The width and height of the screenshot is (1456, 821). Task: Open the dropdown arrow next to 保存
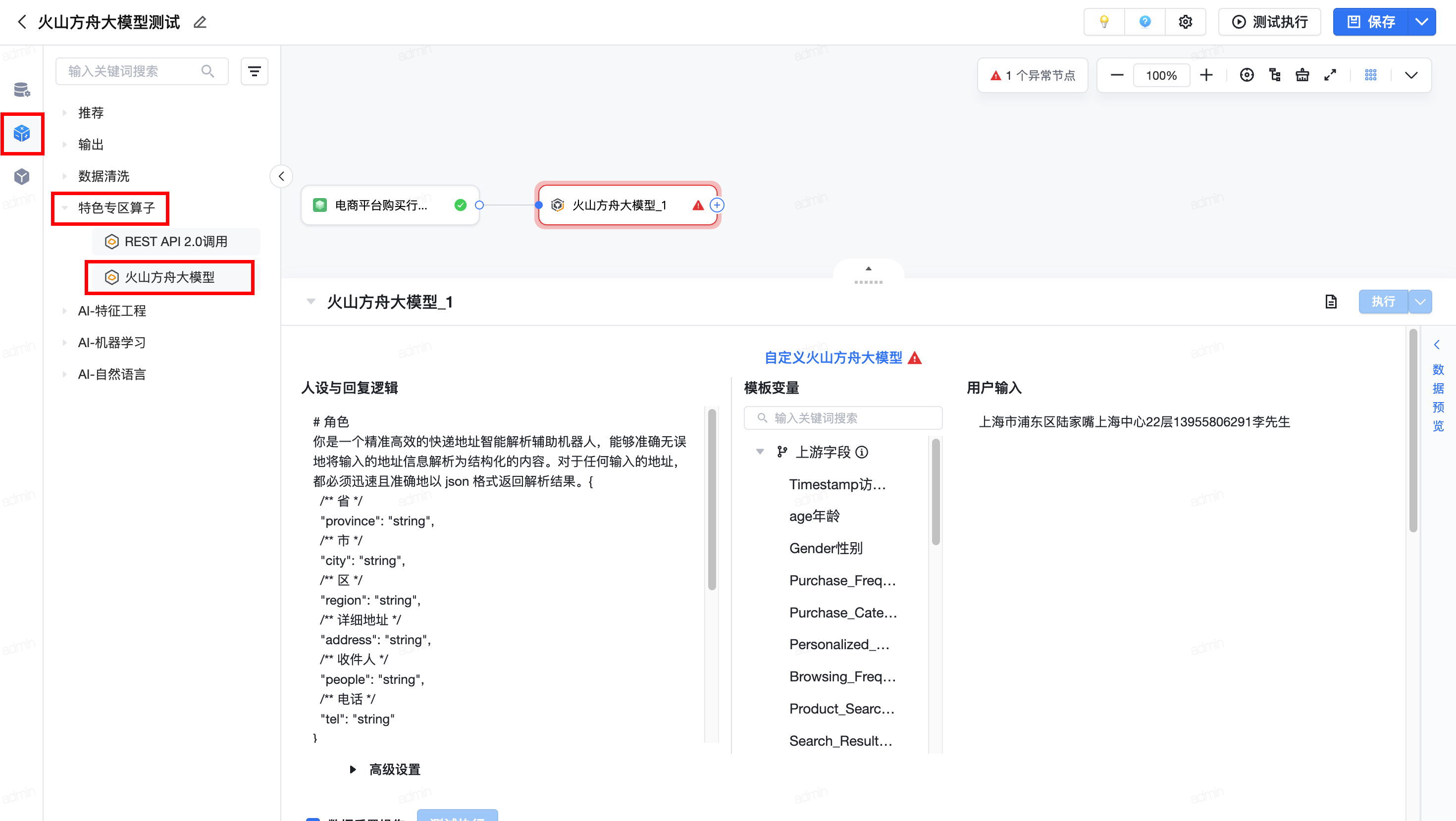[x=1421, y=22]
